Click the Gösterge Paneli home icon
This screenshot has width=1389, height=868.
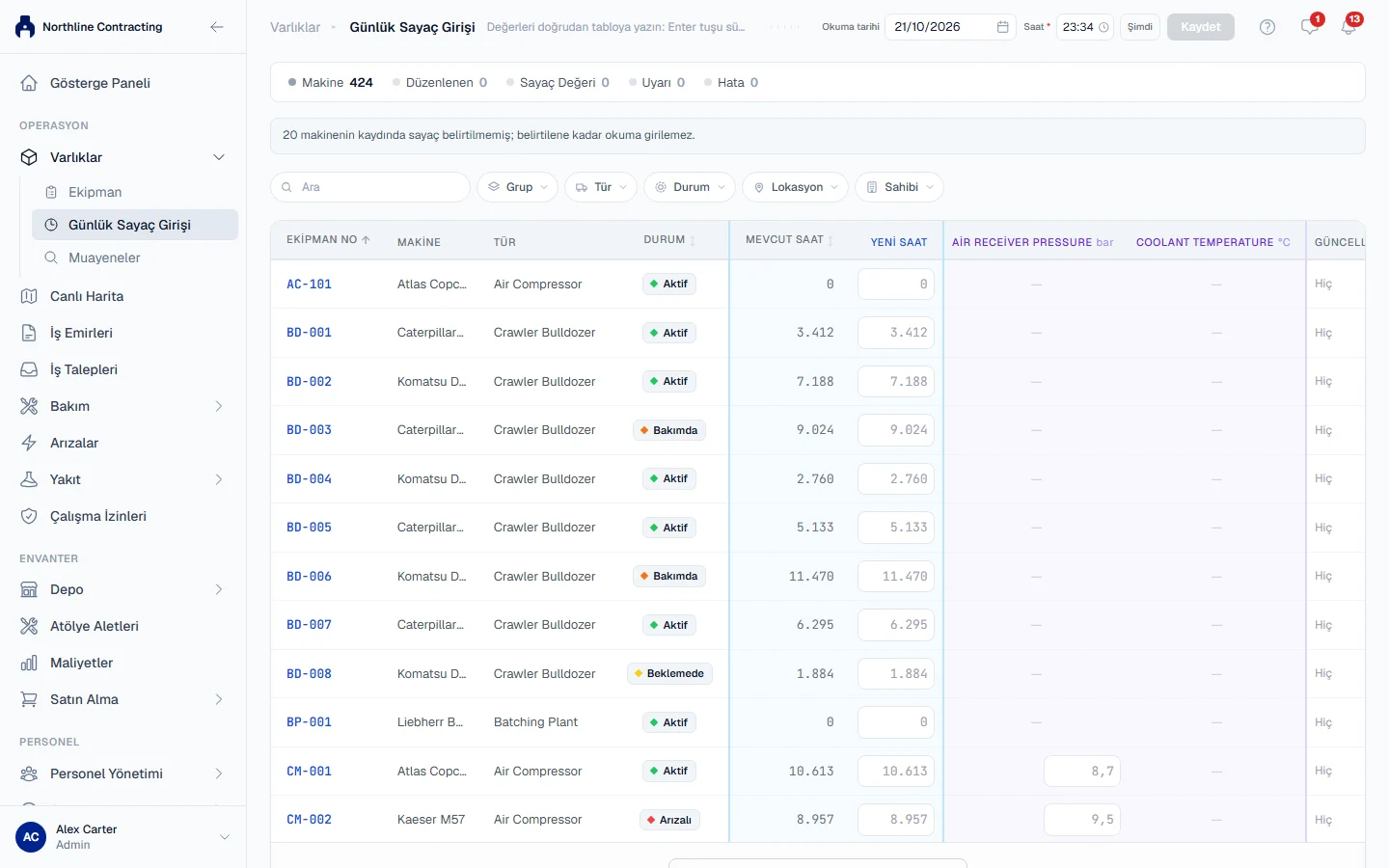pyautogui.click(x=29, y=83)
